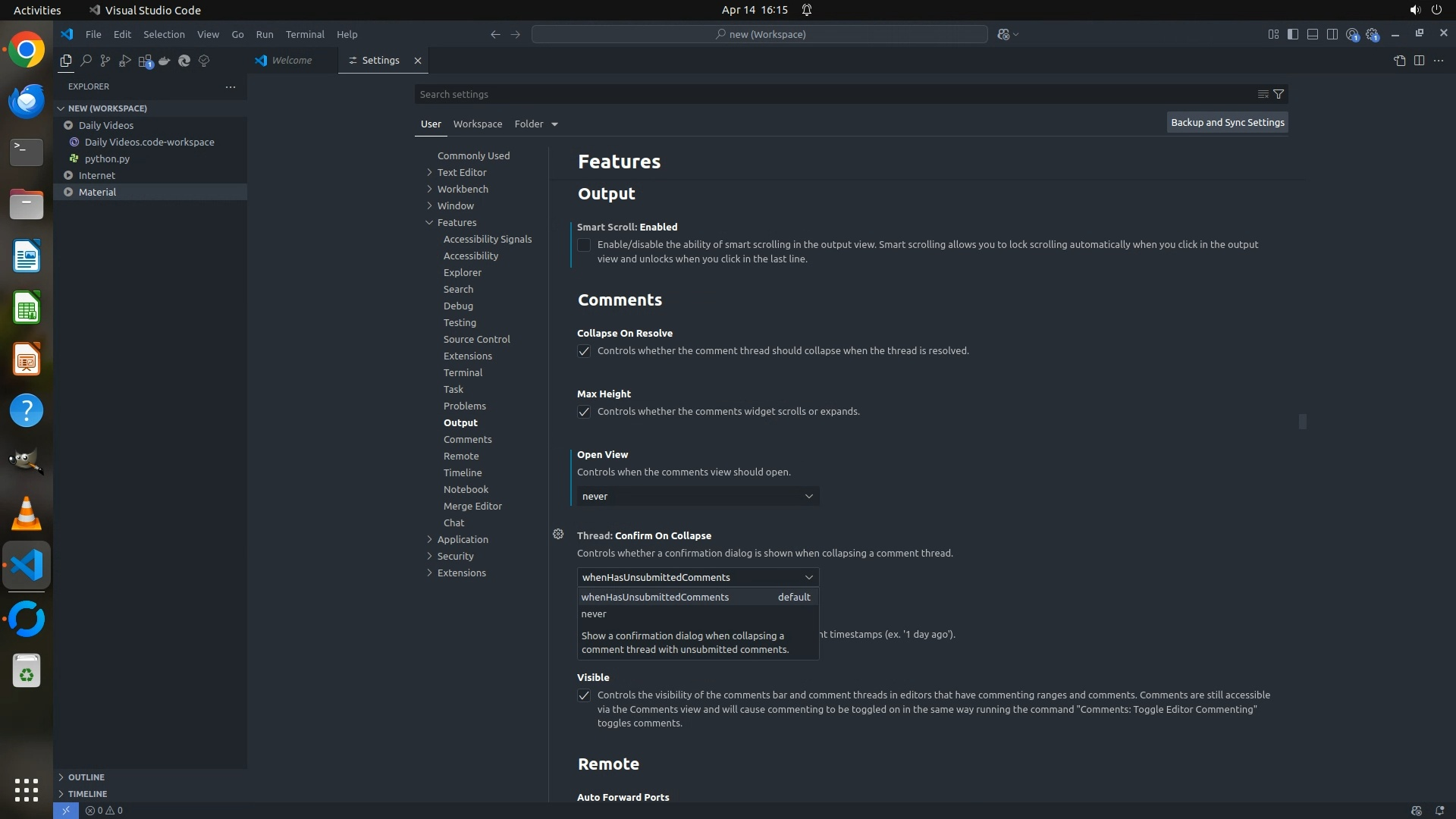Click Backup and Sync Settings button
1456x819 pixels.
pyautogui.click(x=1227, y=122)
